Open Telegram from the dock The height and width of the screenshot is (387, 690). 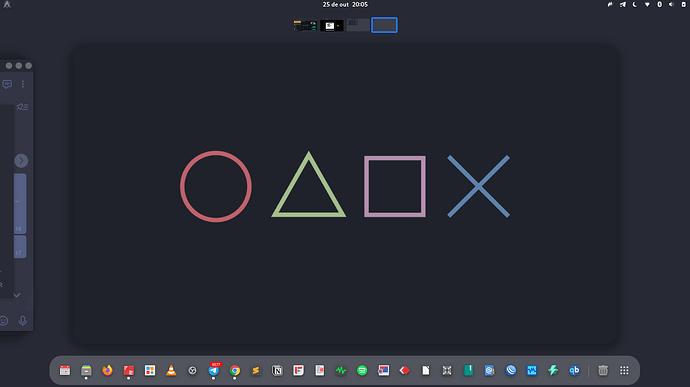213,370
